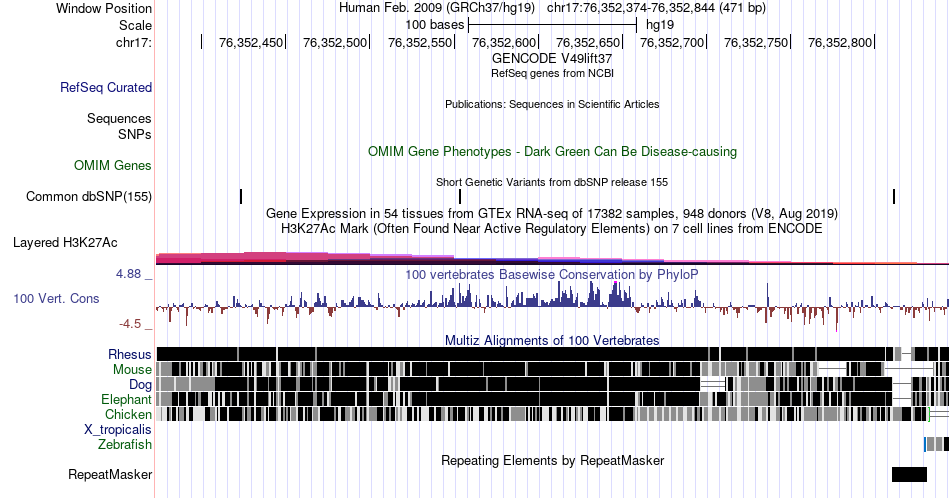Click the 76,352,800 position label
950x498 pixels.
tap(840, 42)
